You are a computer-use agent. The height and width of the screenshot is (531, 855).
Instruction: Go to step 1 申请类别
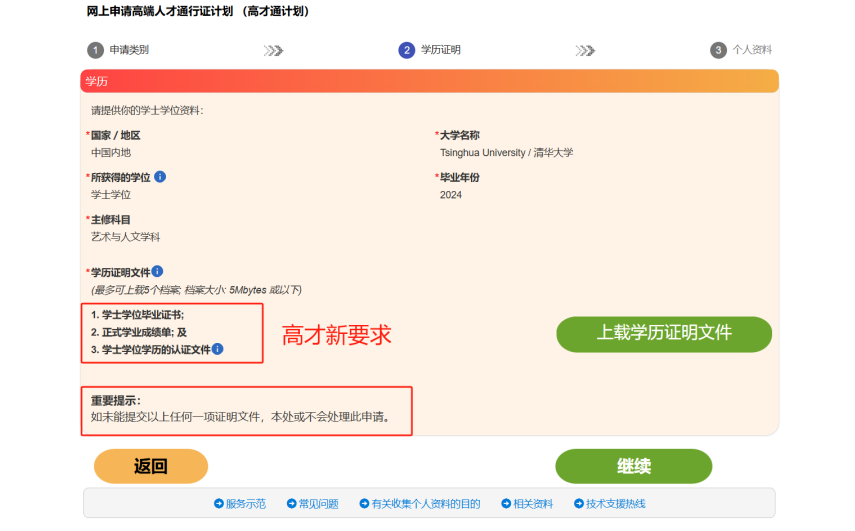click(116, 50)
